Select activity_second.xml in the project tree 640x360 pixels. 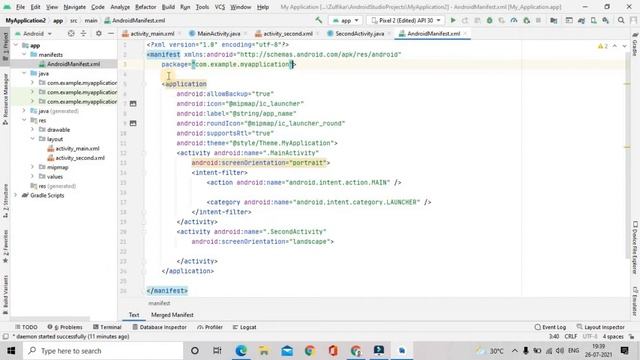pos(80,158)
